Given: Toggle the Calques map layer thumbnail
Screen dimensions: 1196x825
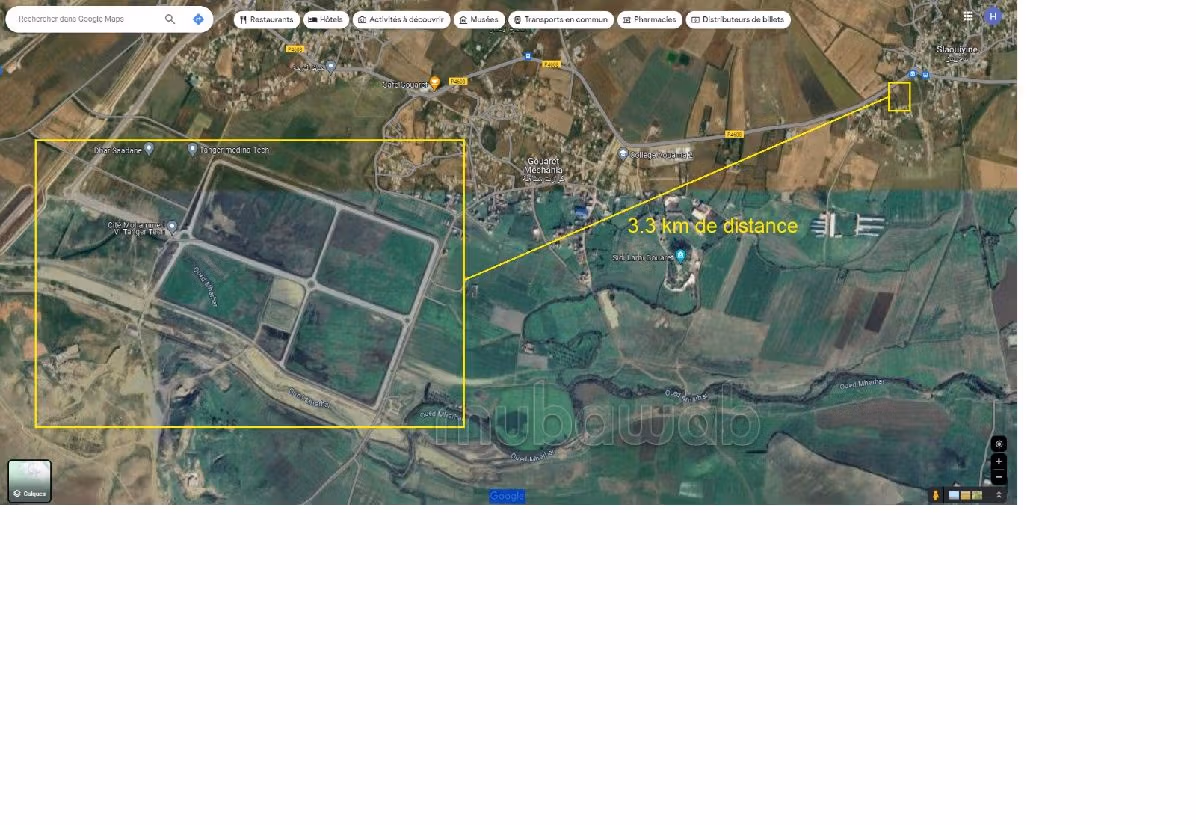Looking at the screenshot, I should pos(30,481).
